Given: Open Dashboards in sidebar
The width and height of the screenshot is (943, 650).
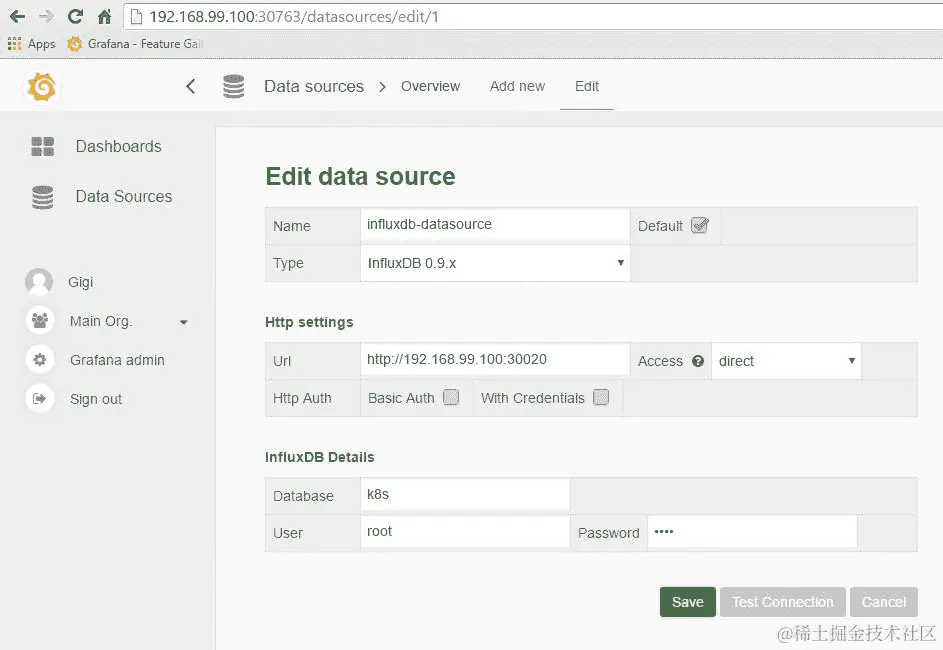Looking at the screenshot, I should [118, 146].
